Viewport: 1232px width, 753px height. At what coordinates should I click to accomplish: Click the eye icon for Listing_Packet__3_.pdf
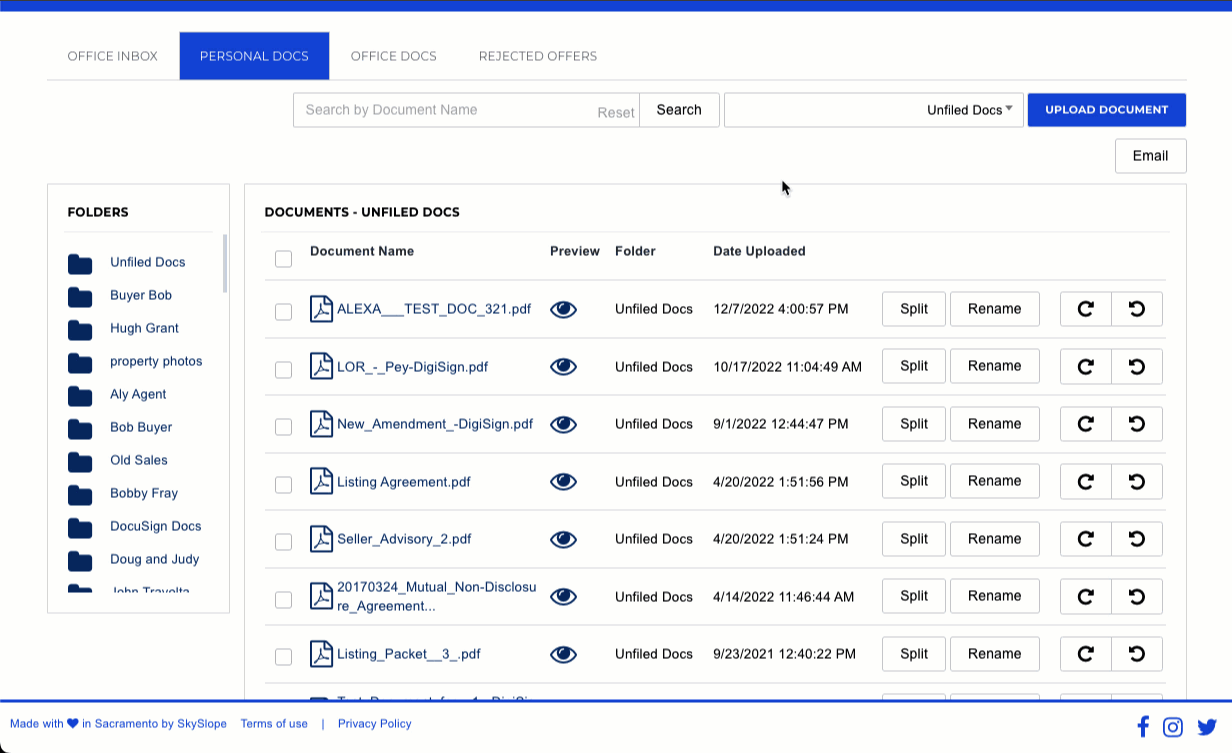[564, 654]
